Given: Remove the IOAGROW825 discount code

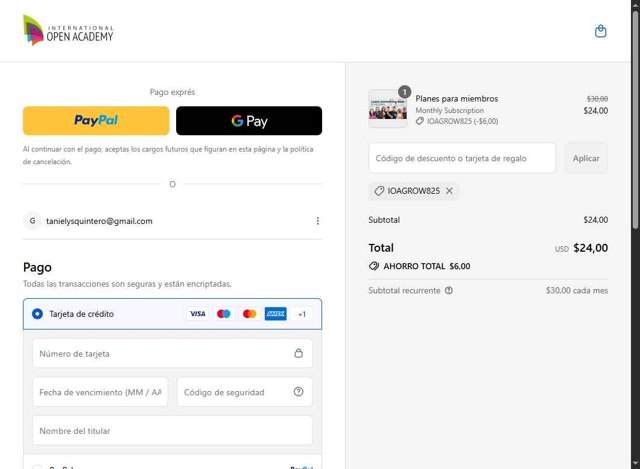Looking at the screenshot, I should pyautogui.click(x=449, y=191).
